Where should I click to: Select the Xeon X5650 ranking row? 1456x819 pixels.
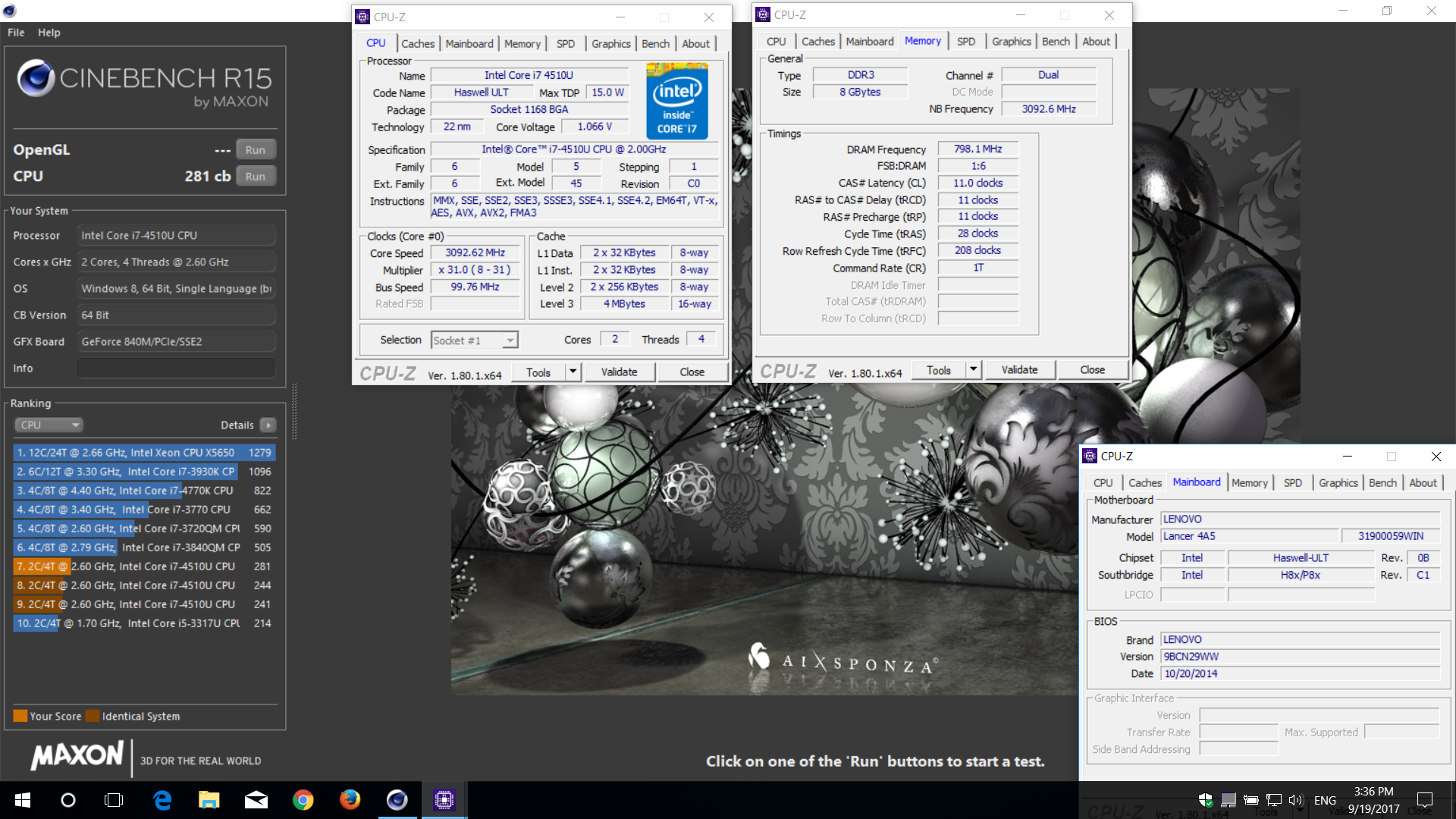pos(144,452)
